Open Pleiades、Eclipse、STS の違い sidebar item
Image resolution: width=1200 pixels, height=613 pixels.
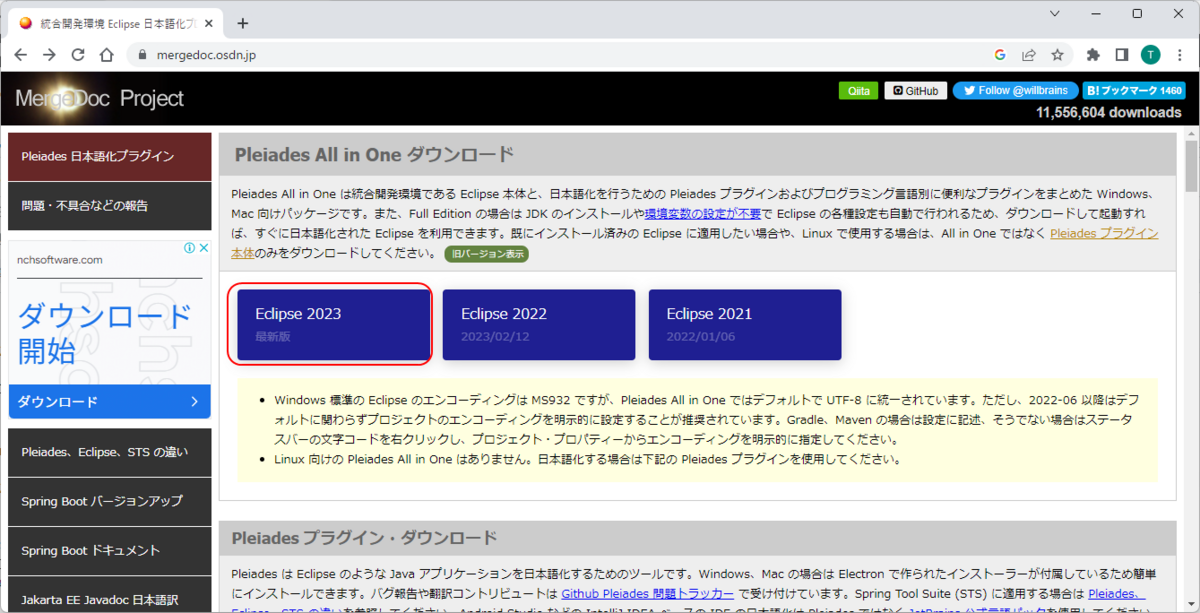pos(110,452)
